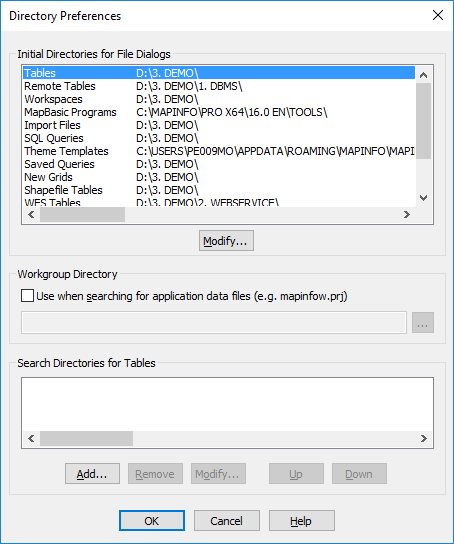Viewport: 454px width, 544px height.
Task: Click the directories list horizontal scrollbar thumb
Action: [x=83, y=214]
